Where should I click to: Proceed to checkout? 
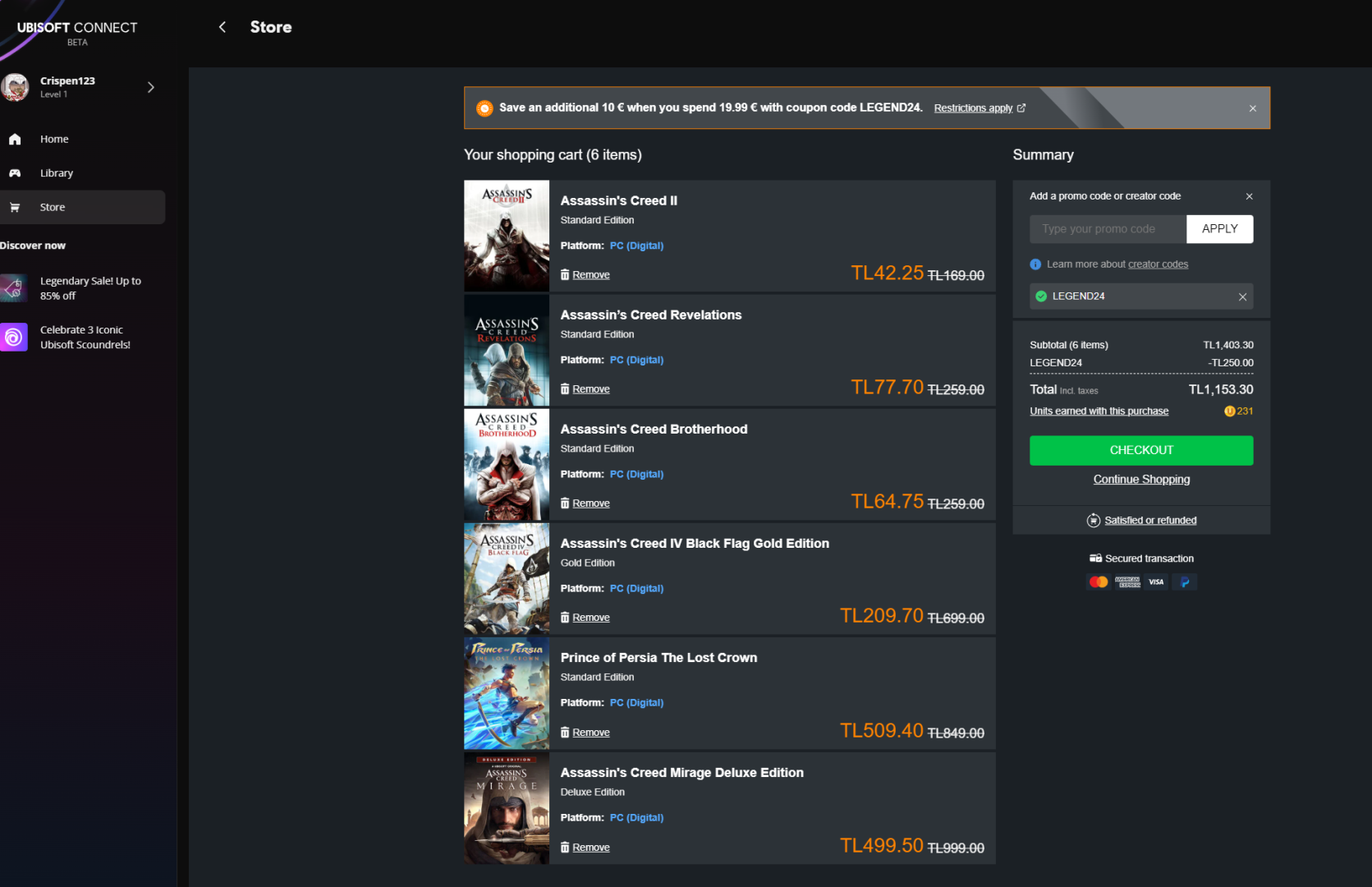point(1141,450)
